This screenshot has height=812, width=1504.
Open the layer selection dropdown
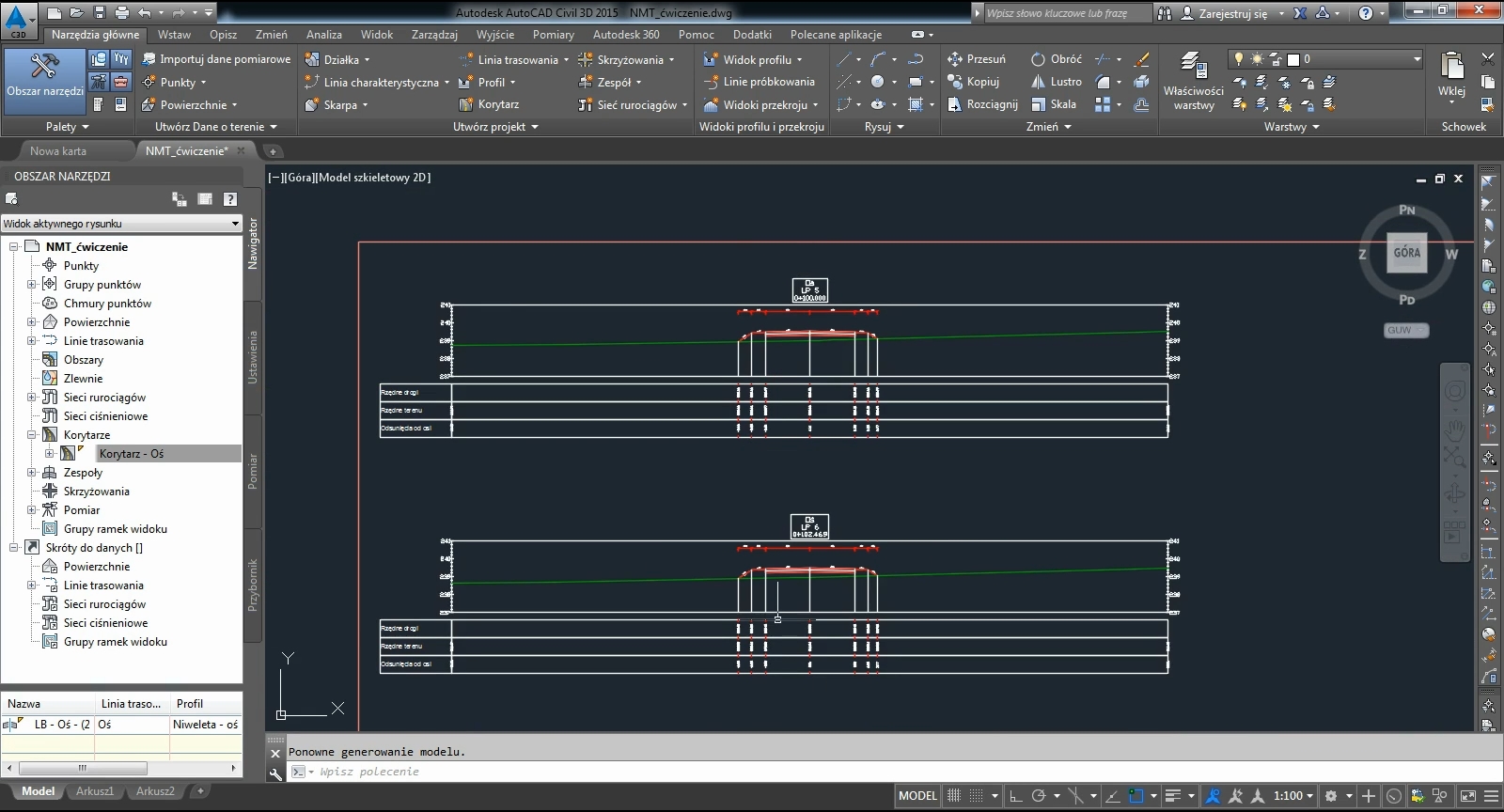tap(1417, 59)
